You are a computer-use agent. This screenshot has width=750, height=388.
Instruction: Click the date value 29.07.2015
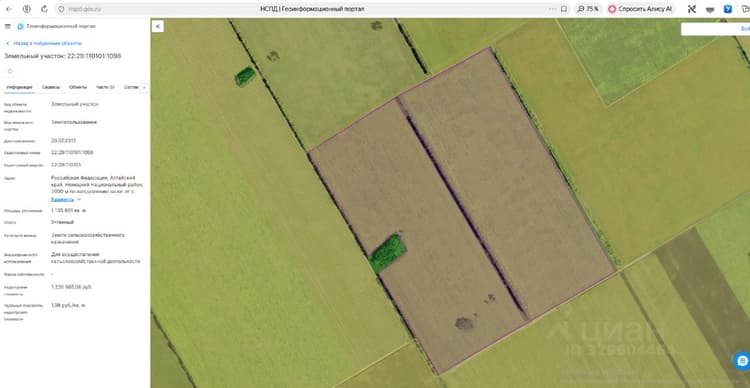(x=63, y=141)
